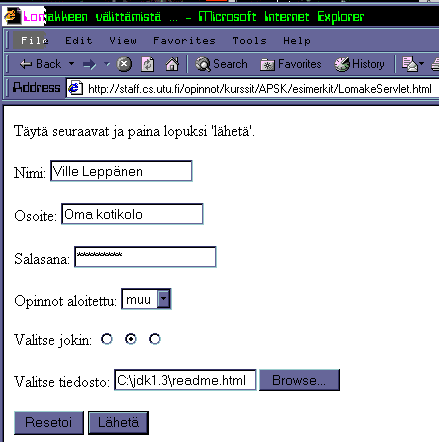The image size is (439, 442).
Task: Click the Print icon at toolbar edge
Action: 435,64
